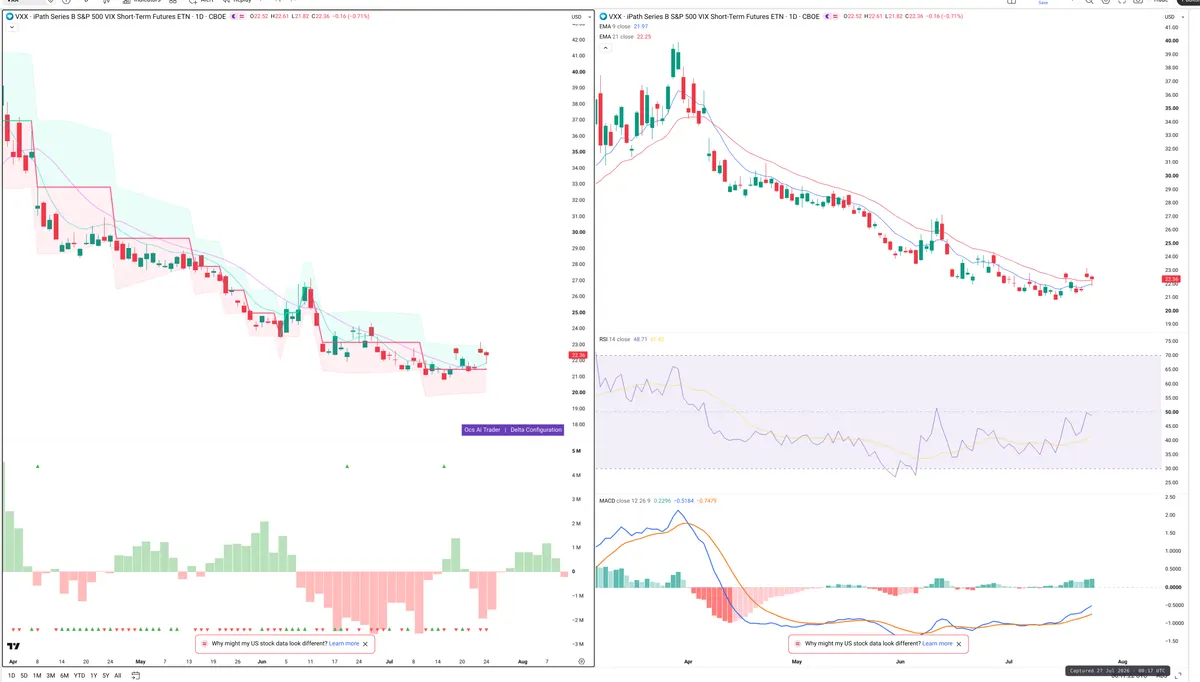Click the Aug label on right chart time axis
Viewport: 1200px width, 682px height.
1123,662
